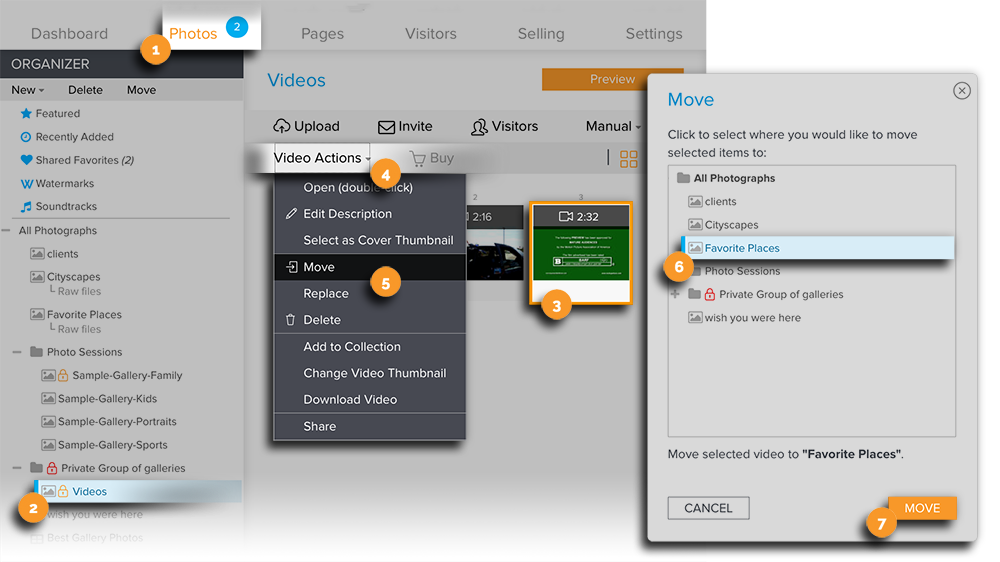1000x562 pixels.
Task: Select wish you were here in Move dialog
Action: [x=744, y=318]
